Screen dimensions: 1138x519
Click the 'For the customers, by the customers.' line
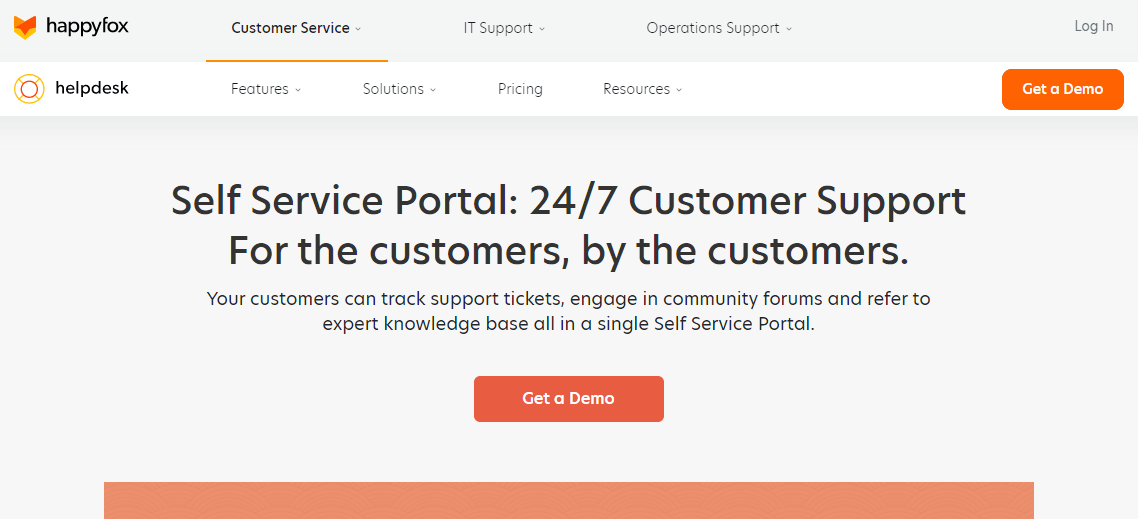568,250
